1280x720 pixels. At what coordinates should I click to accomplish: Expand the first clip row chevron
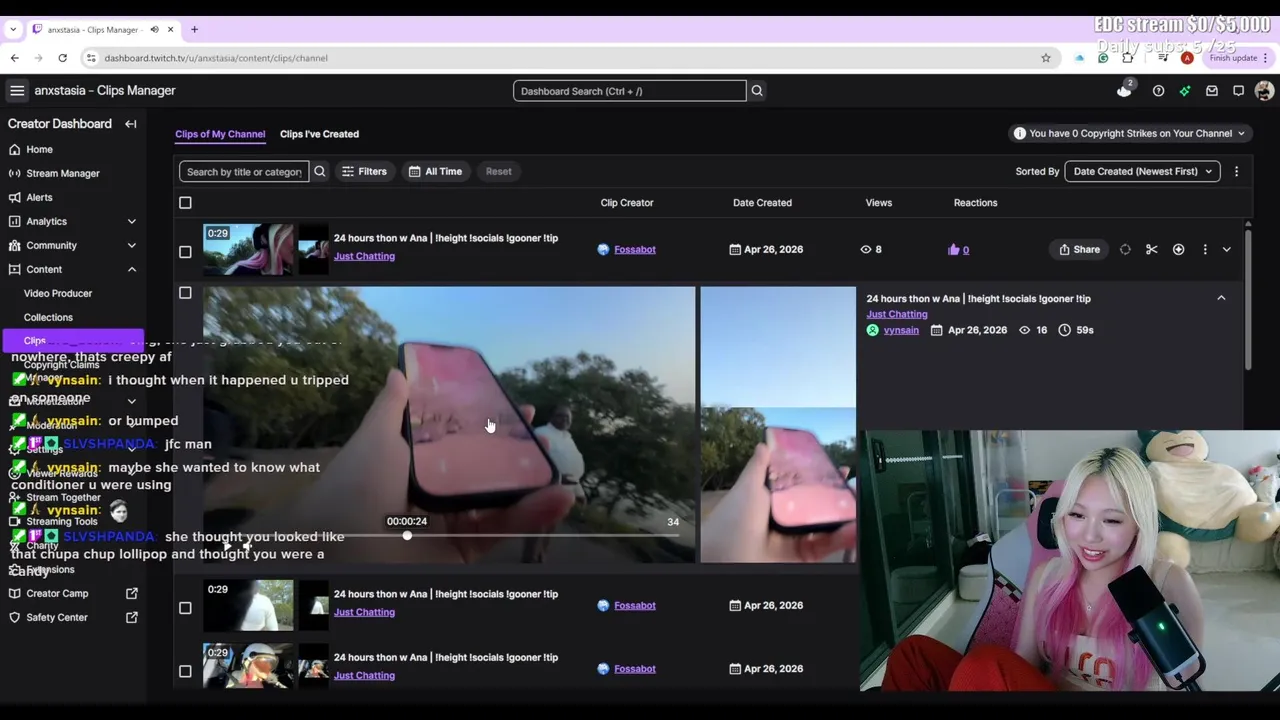(x=1227, y=249)
